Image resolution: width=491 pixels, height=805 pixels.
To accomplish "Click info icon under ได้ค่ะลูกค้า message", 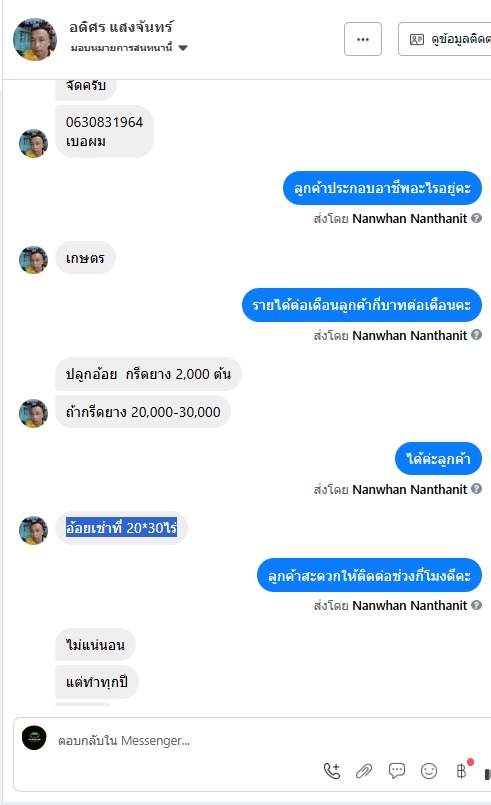I will pyautogui.click(x=477, y=489).
